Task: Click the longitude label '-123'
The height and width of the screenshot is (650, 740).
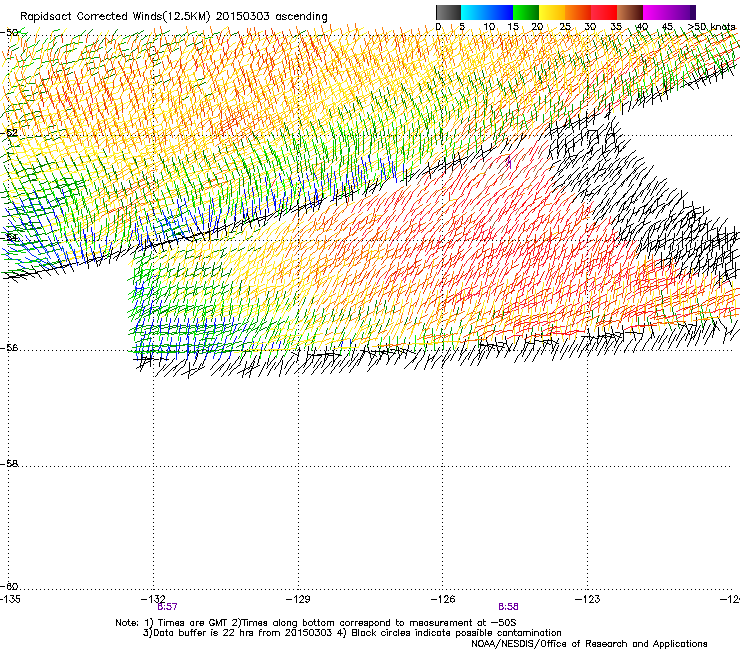Action: point(588,599)
